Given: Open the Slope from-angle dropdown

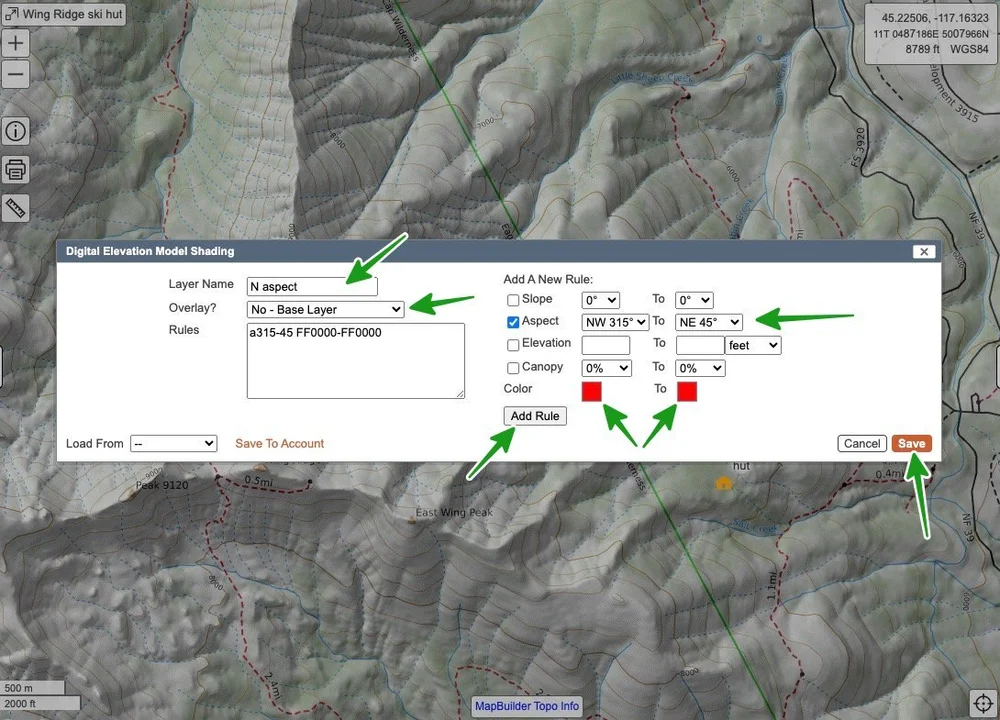Looking at the screenshot, I should pos(600,300).
